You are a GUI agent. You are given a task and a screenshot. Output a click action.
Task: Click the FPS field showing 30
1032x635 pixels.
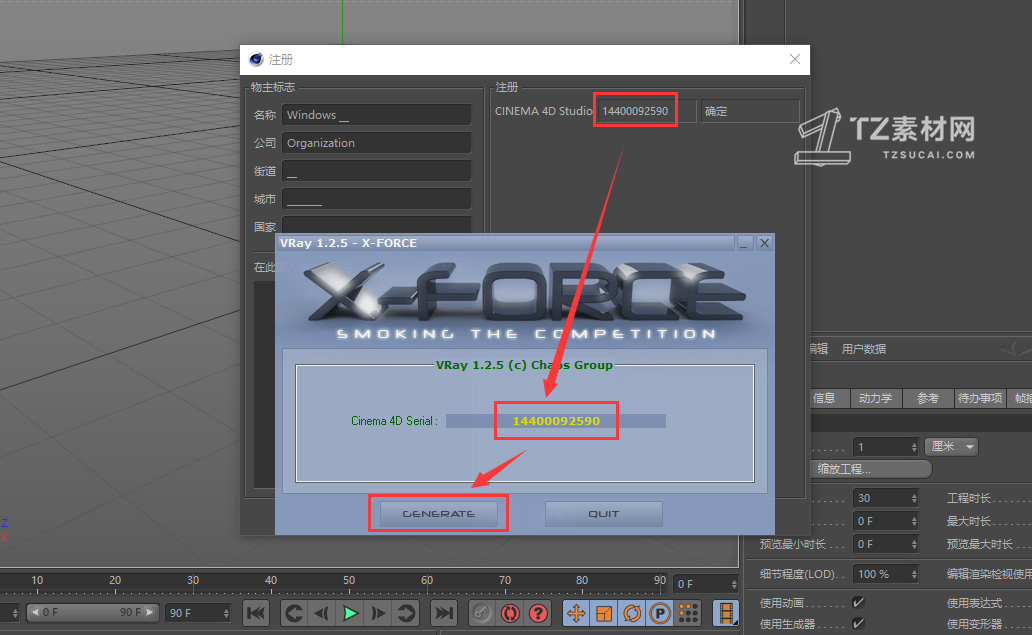[881, 498]
